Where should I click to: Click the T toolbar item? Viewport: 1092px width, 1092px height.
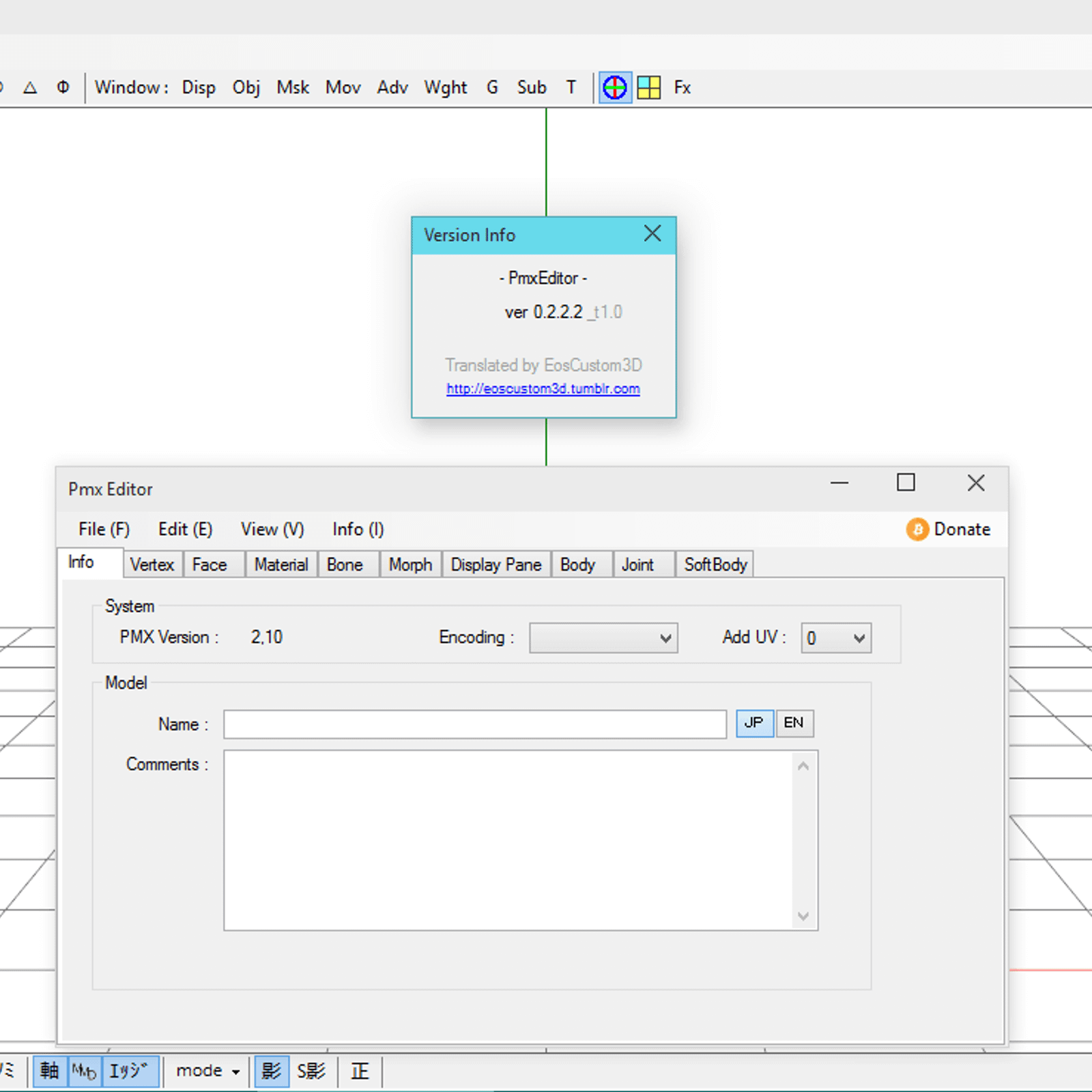coord(571,87)
